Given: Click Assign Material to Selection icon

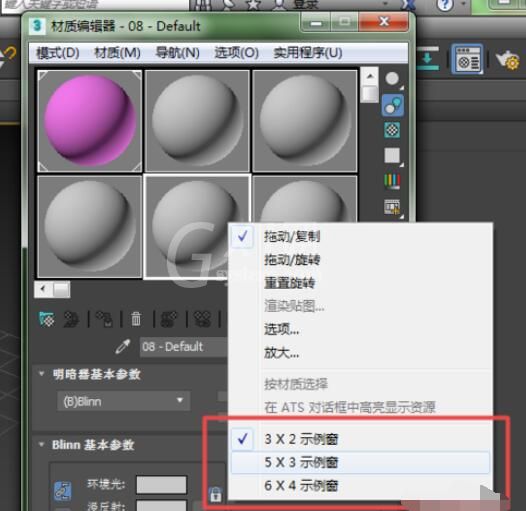Looking at the screenshot, I should click(104, 319).
